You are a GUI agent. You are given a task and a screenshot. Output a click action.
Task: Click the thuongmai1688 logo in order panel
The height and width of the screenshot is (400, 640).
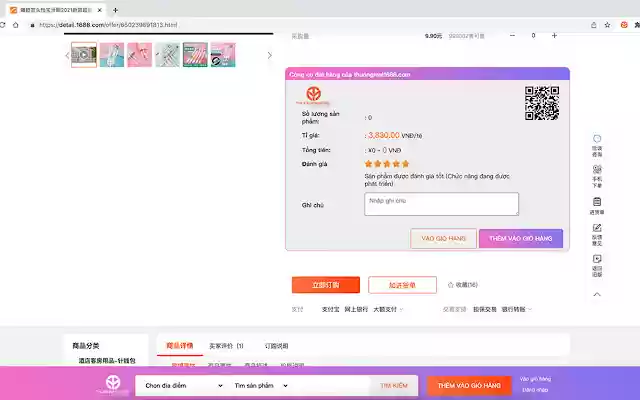pyautogui.click(x=313, y=96)
